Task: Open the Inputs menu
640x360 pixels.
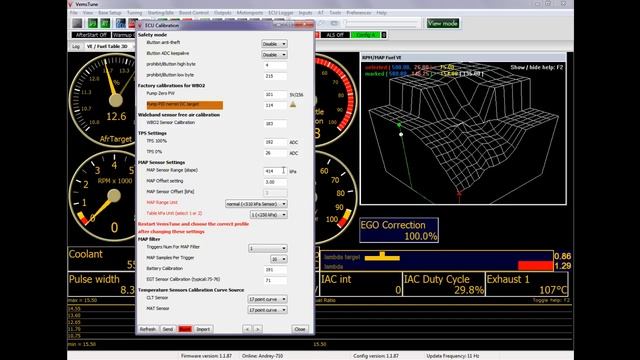Action: click(x=305, y=13)
